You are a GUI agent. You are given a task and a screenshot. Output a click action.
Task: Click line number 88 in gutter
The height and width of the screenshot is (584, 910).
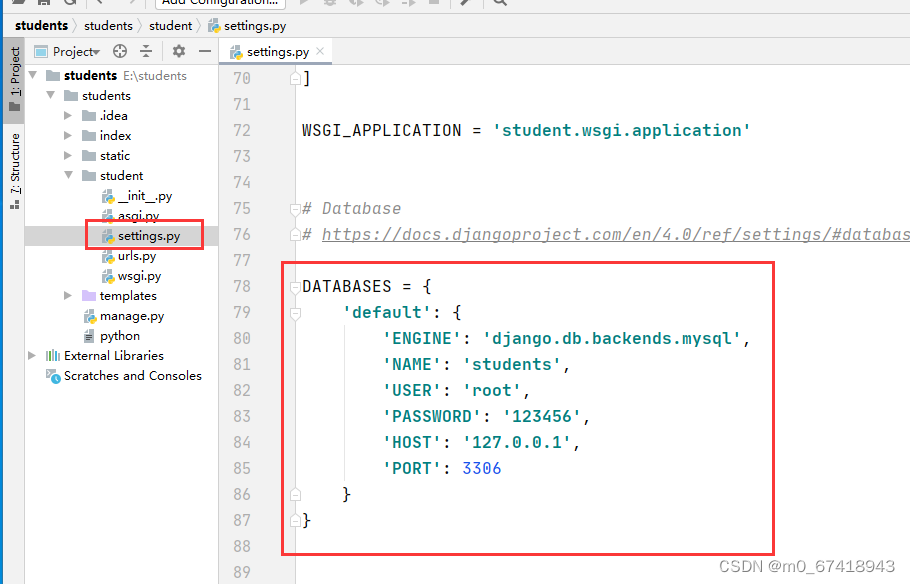tap(242, 546)
